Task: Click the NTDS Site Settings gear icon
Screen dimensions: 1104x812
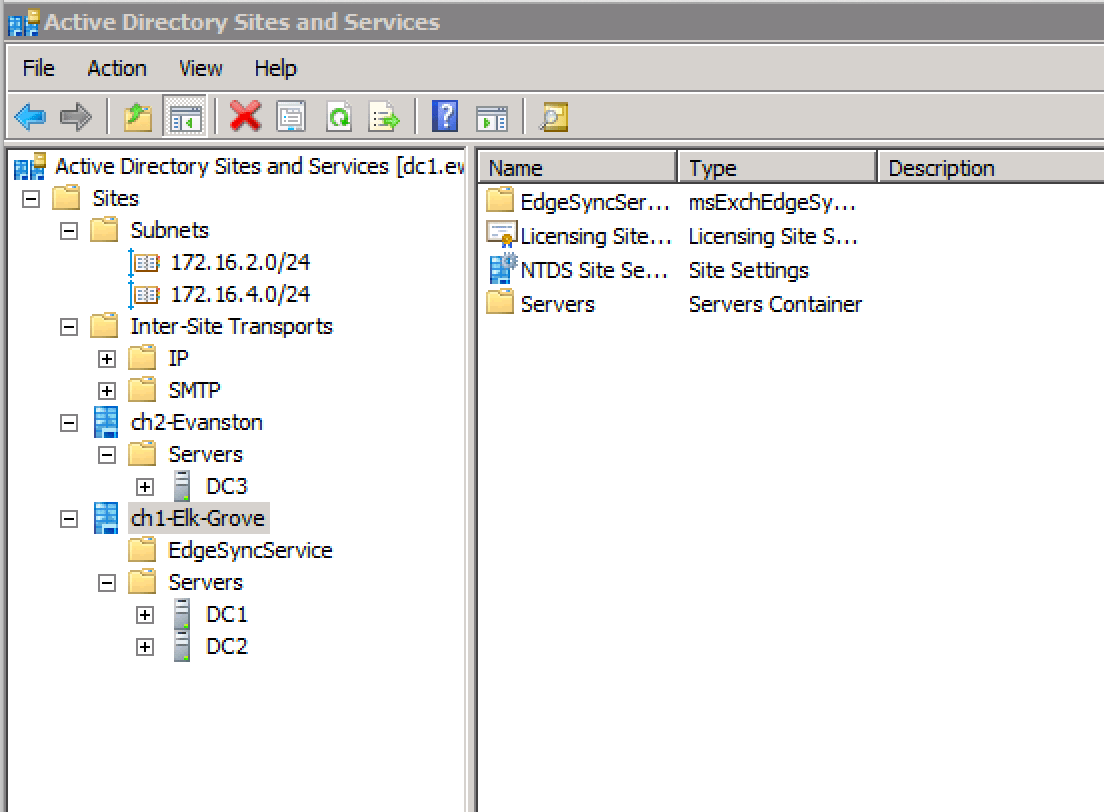Action: (503, 269)
